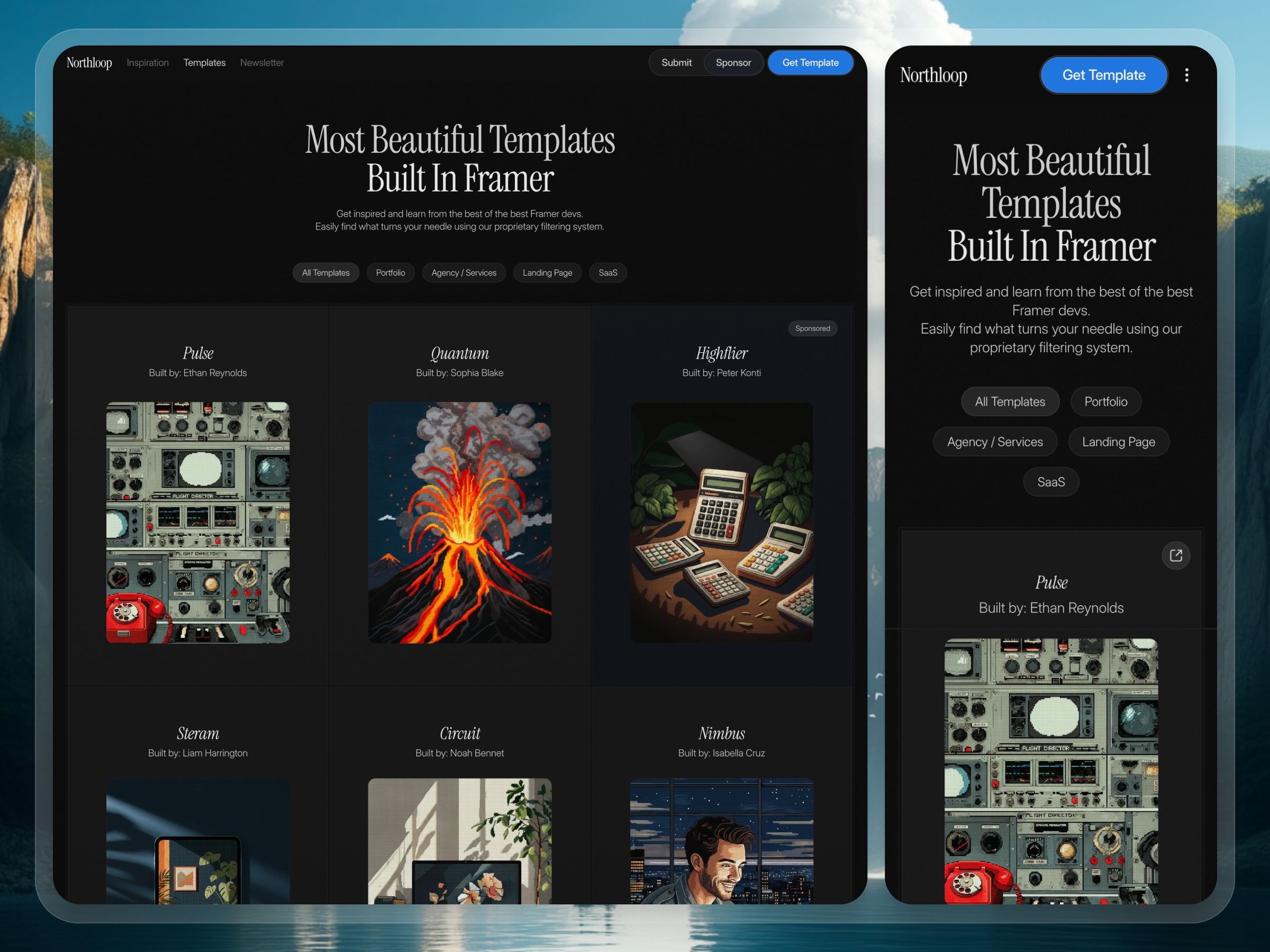Click the Northloop logo in desktop header
The image size is (1270, 952).
coord(90,63)
